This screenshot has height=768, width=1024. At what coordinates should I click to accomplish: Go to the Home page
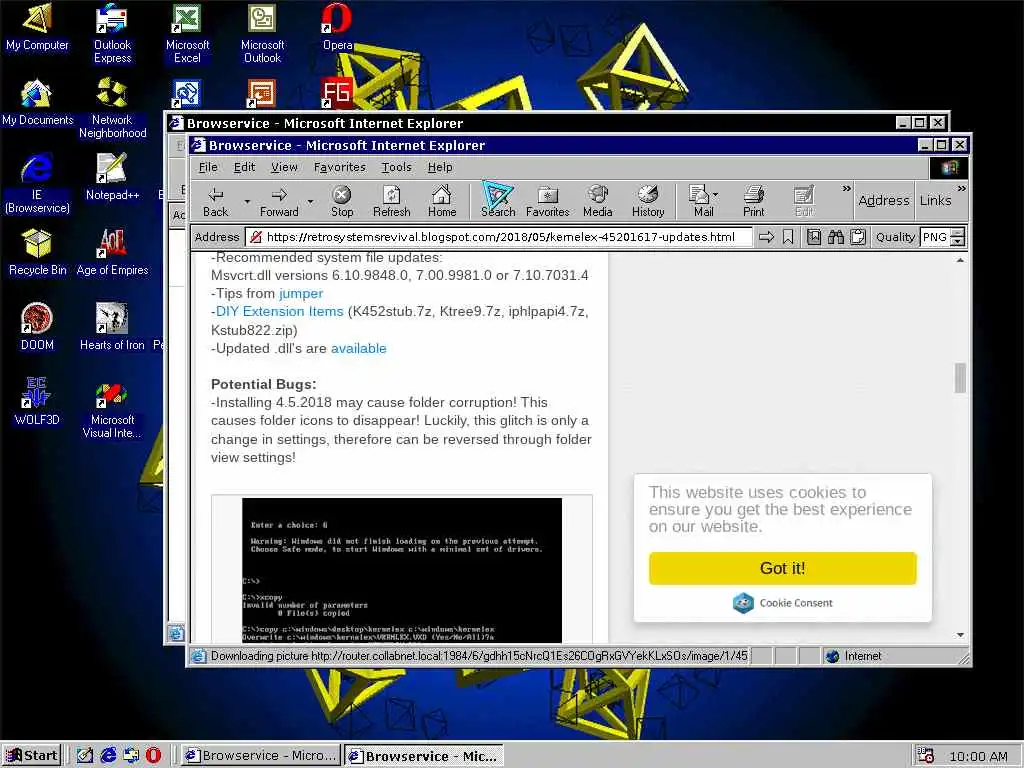[441, 200]
